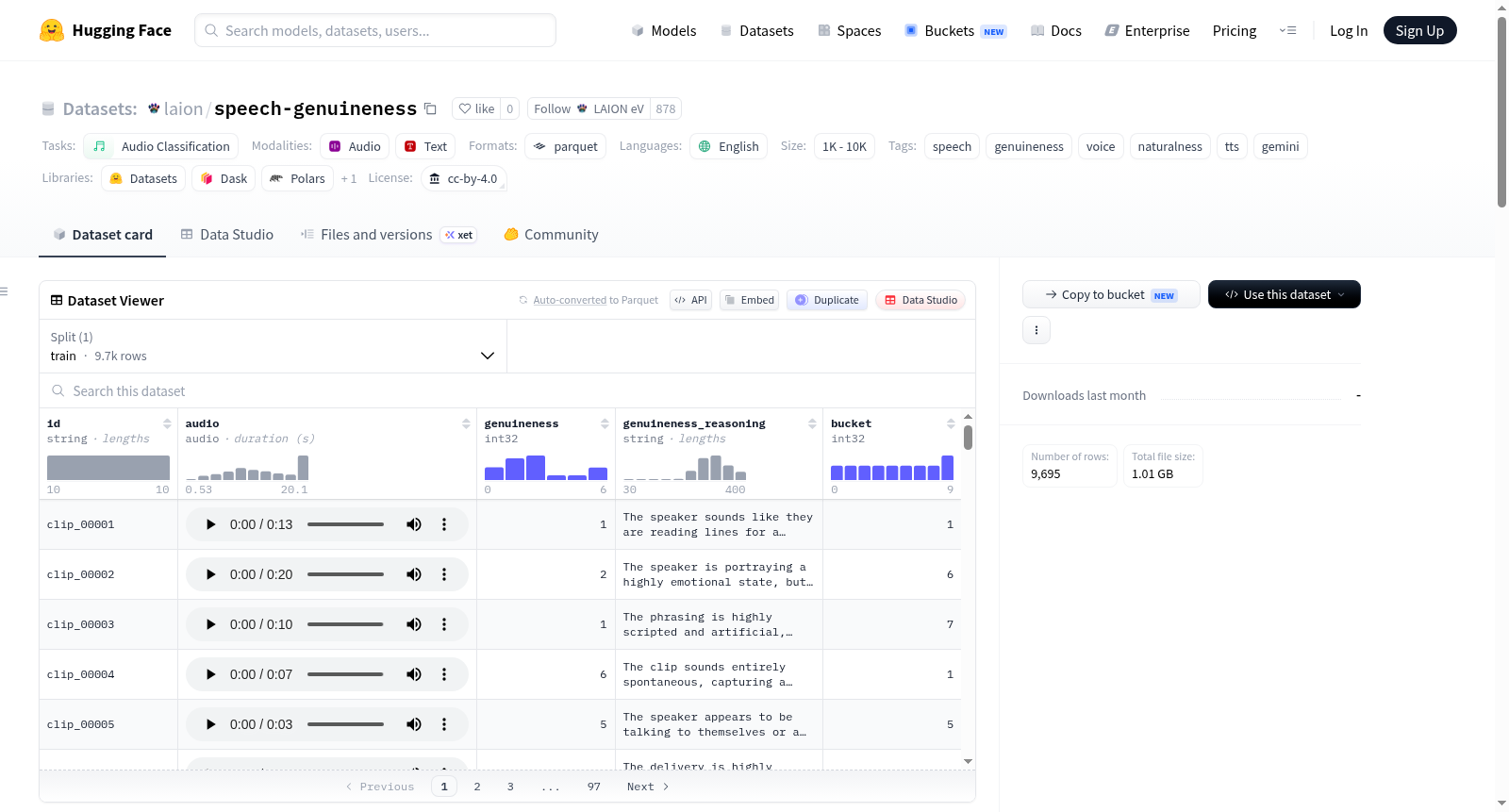Mute the clip_00005 audio

point(414,724)
